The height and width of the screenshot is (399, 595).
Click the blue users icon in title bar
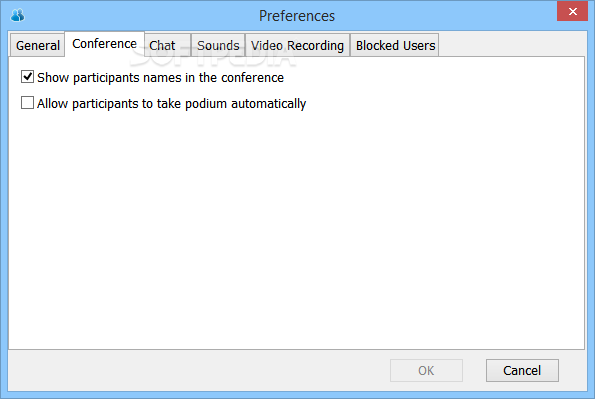pos(17,16)
